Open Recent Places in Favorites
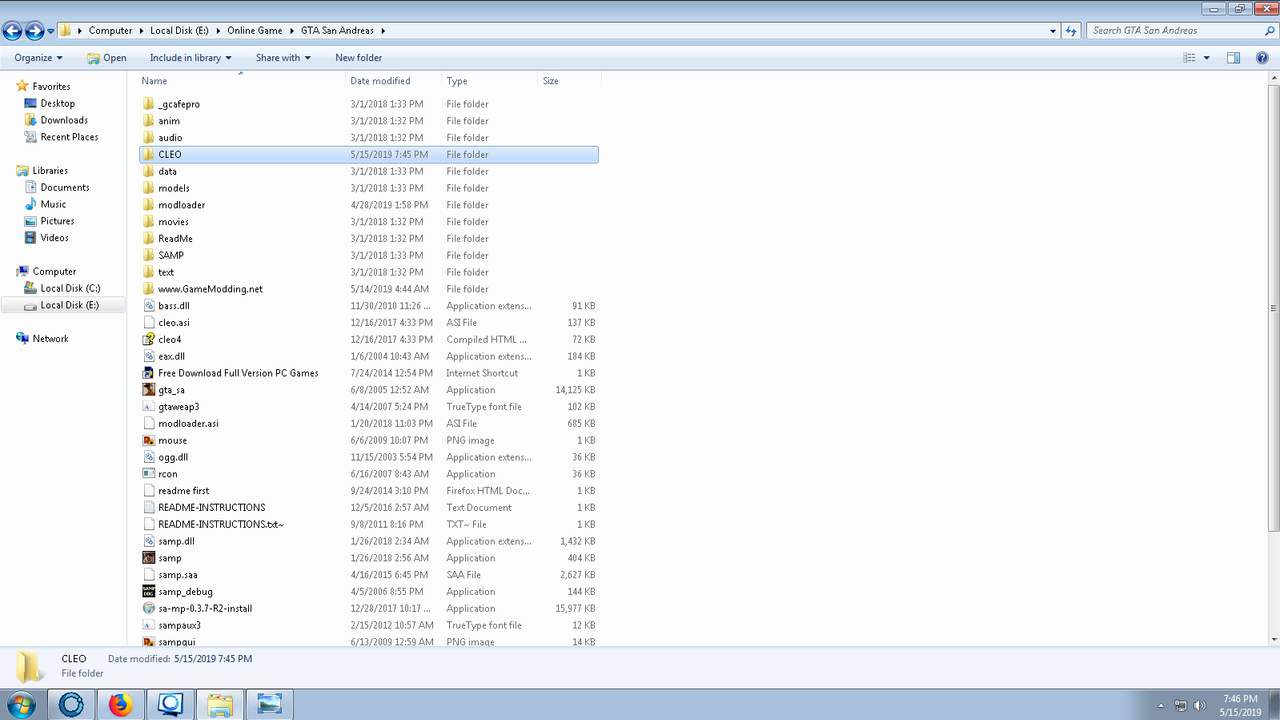Viewport: 1280px width, 720px height. [x=69, y=137]
